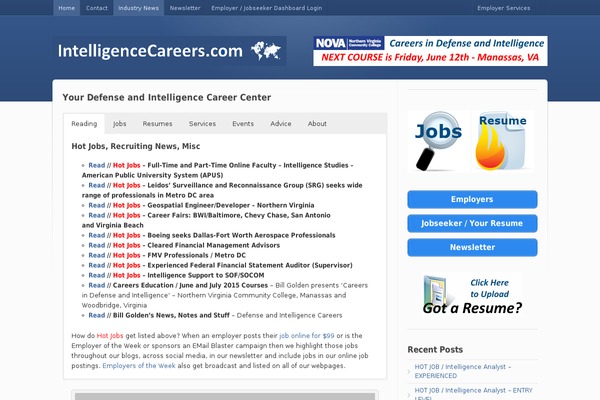Click the Jobseeker / Your Resume button
The image size is (600, 400).
click(x=472, y=224)
